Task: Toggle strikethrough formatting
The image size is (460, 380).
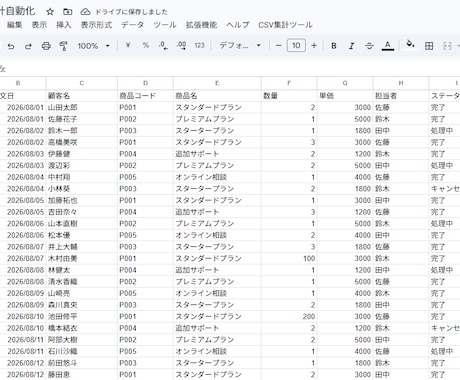Action: [x=369, y=46]
